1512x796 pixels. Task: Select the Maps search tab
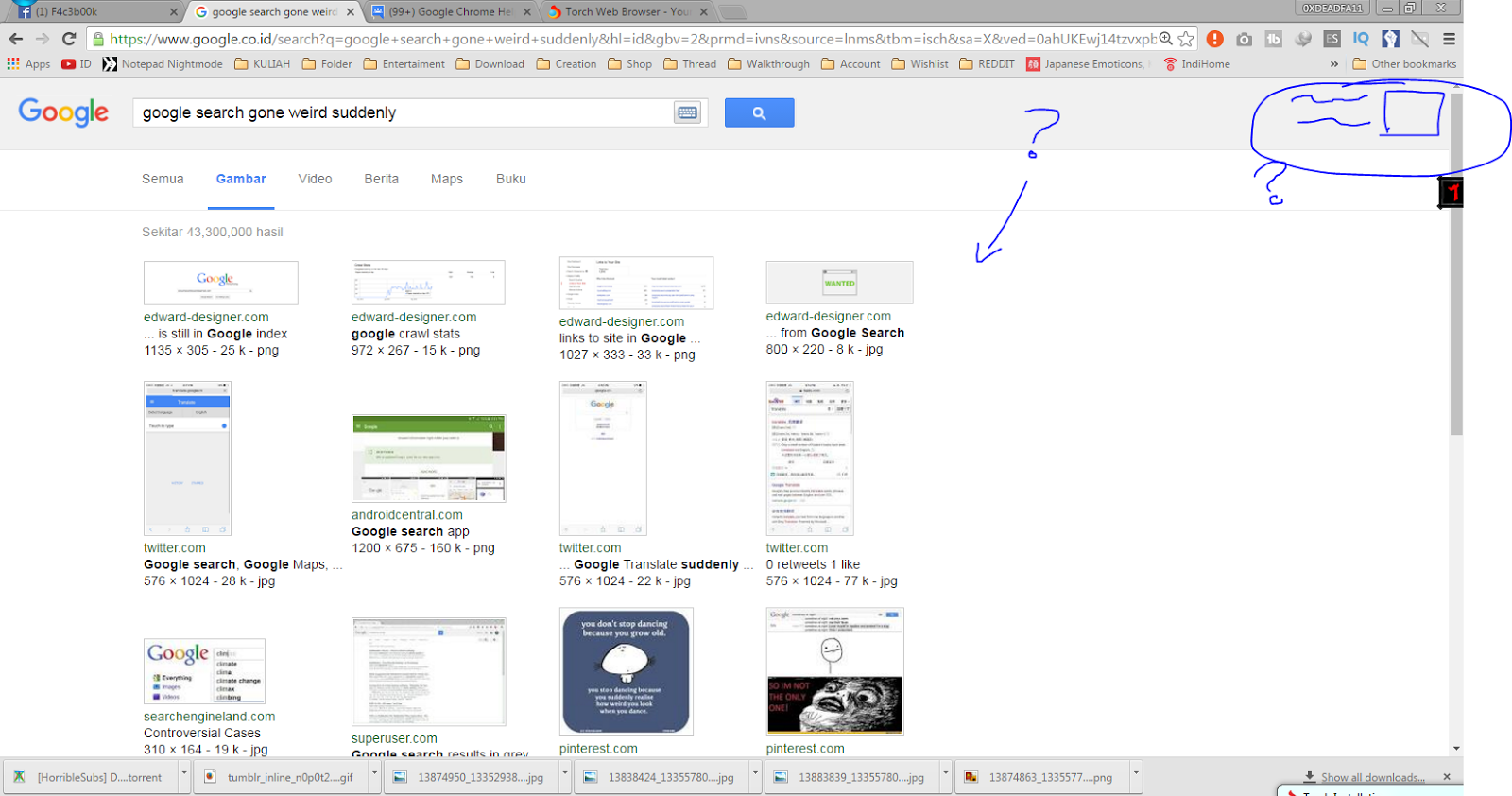(447, 179)
